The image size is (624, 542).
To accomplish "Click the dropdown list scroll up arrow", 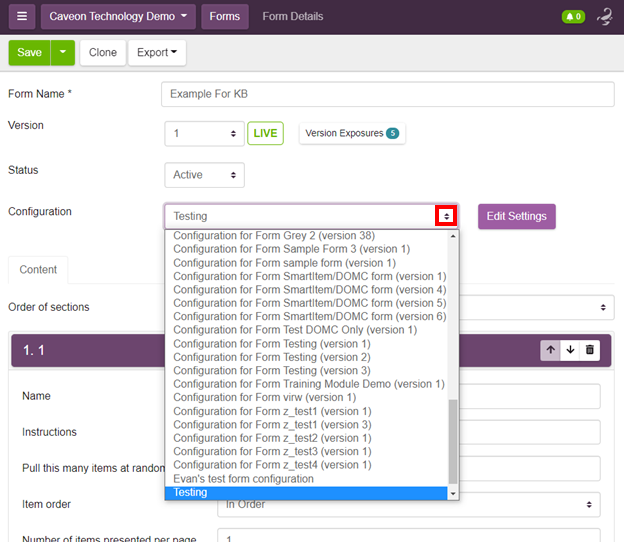I will 453,236.
